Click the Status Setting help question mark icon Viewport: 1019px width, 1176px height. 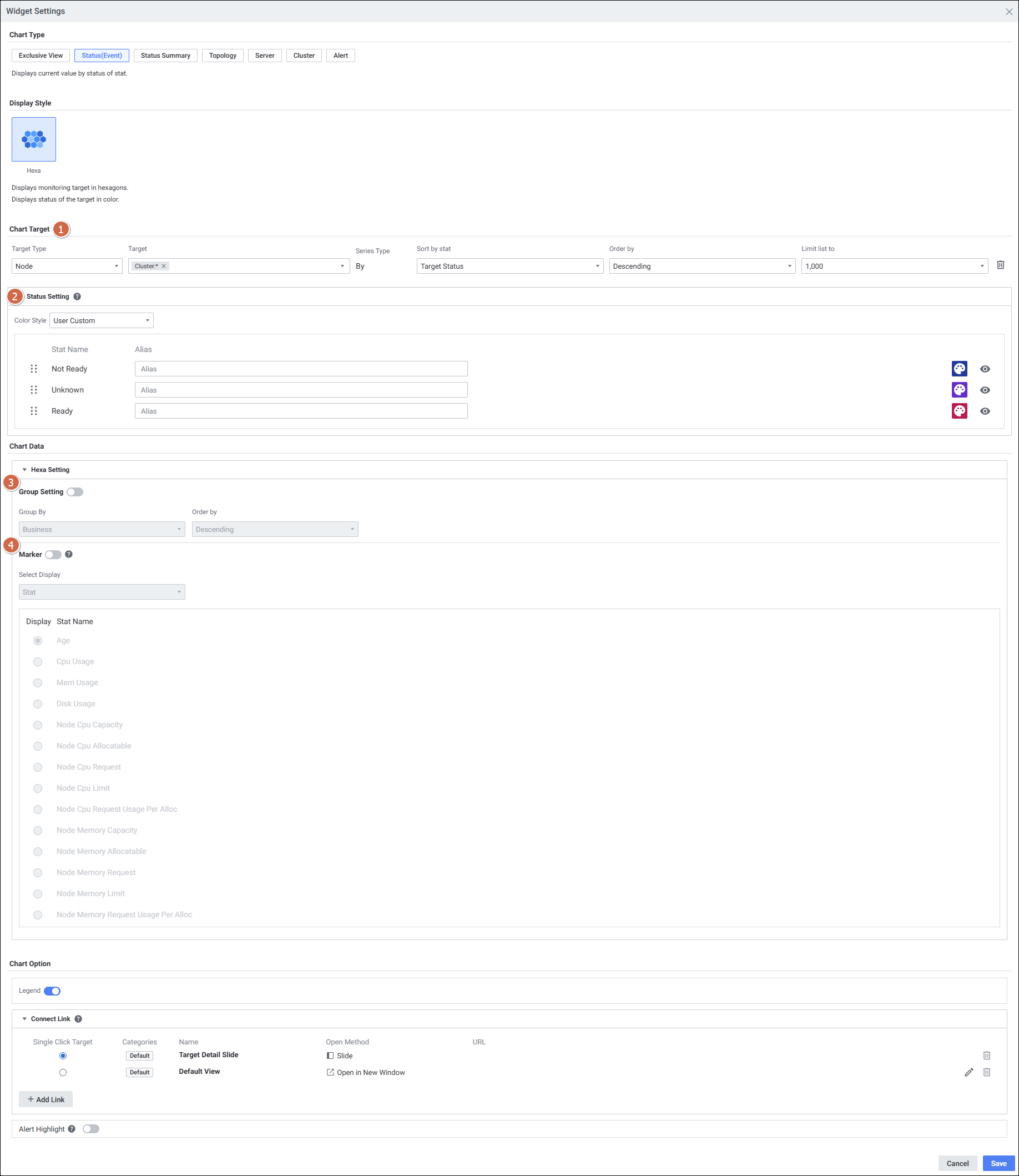tap(77, 296)
